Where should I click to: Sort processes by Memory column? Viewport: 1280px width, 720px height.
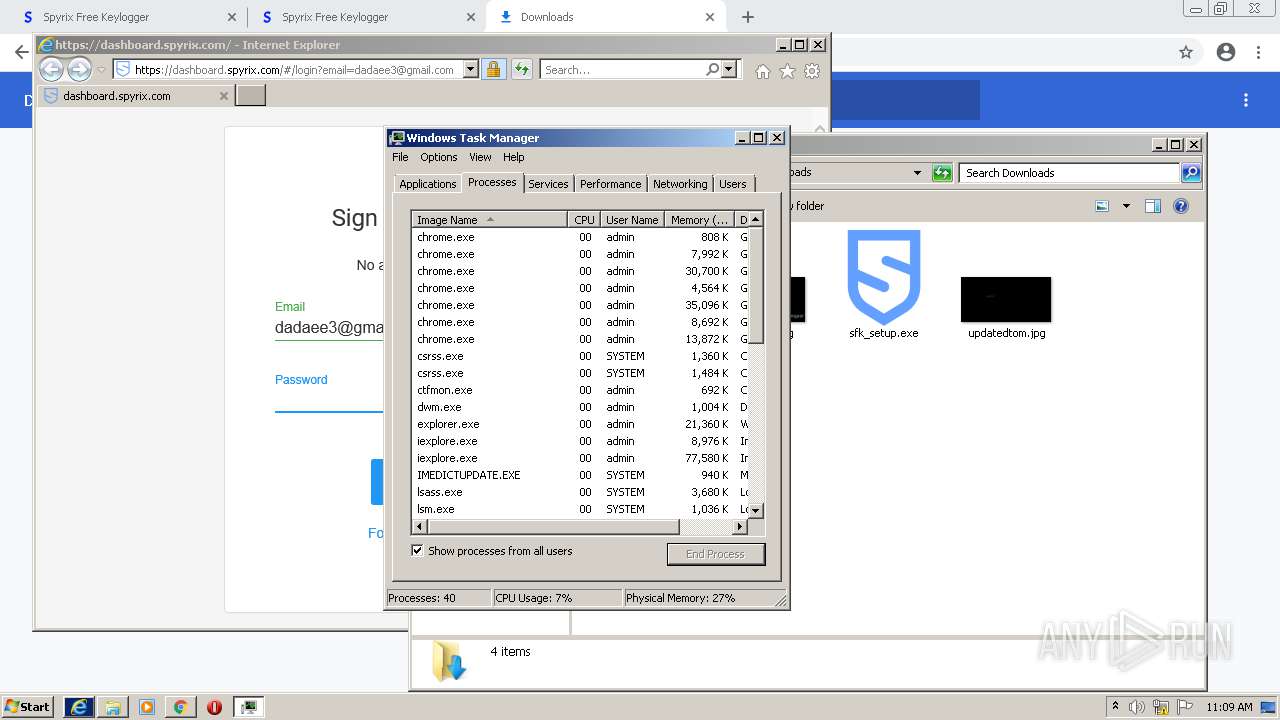699,220
